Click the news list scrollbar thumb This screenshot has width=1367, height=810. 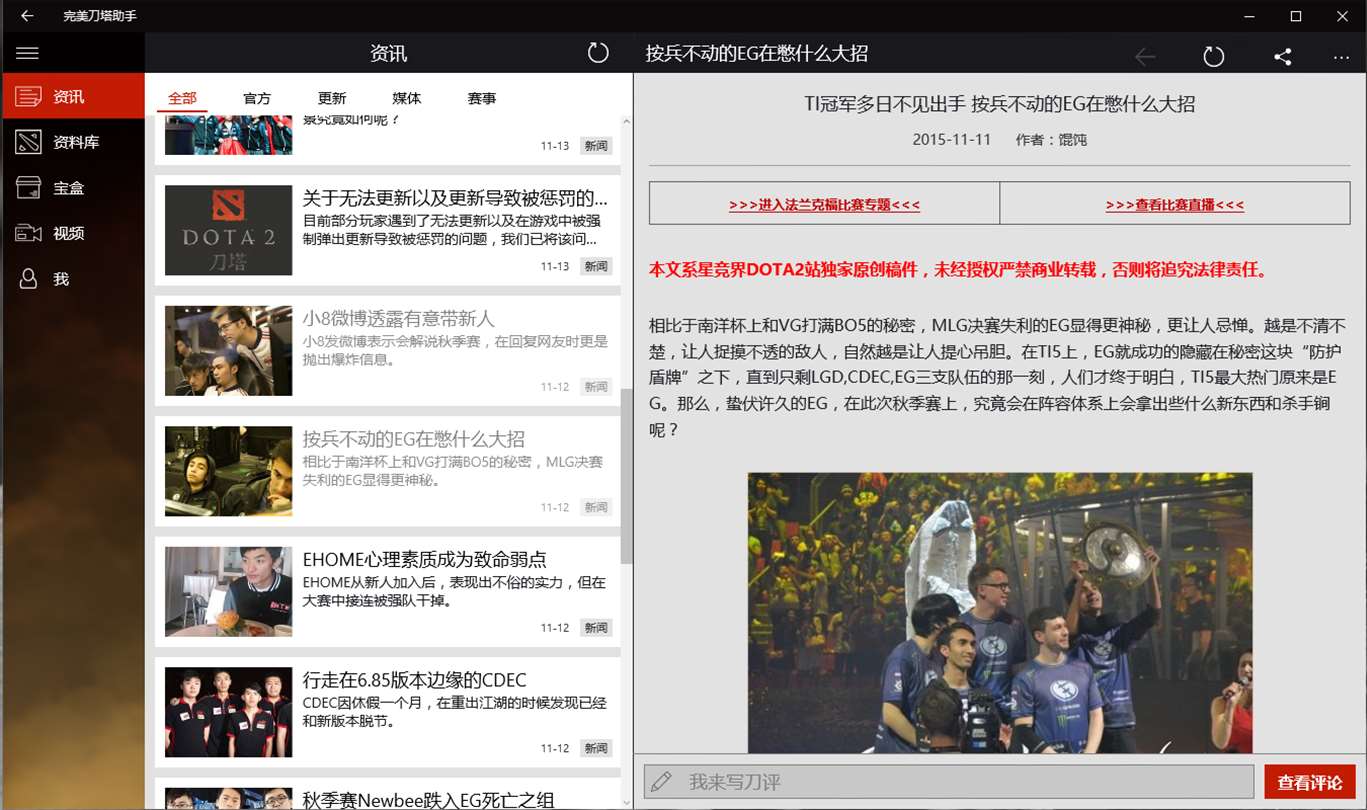pyautogui.click(x=627, y=476)
